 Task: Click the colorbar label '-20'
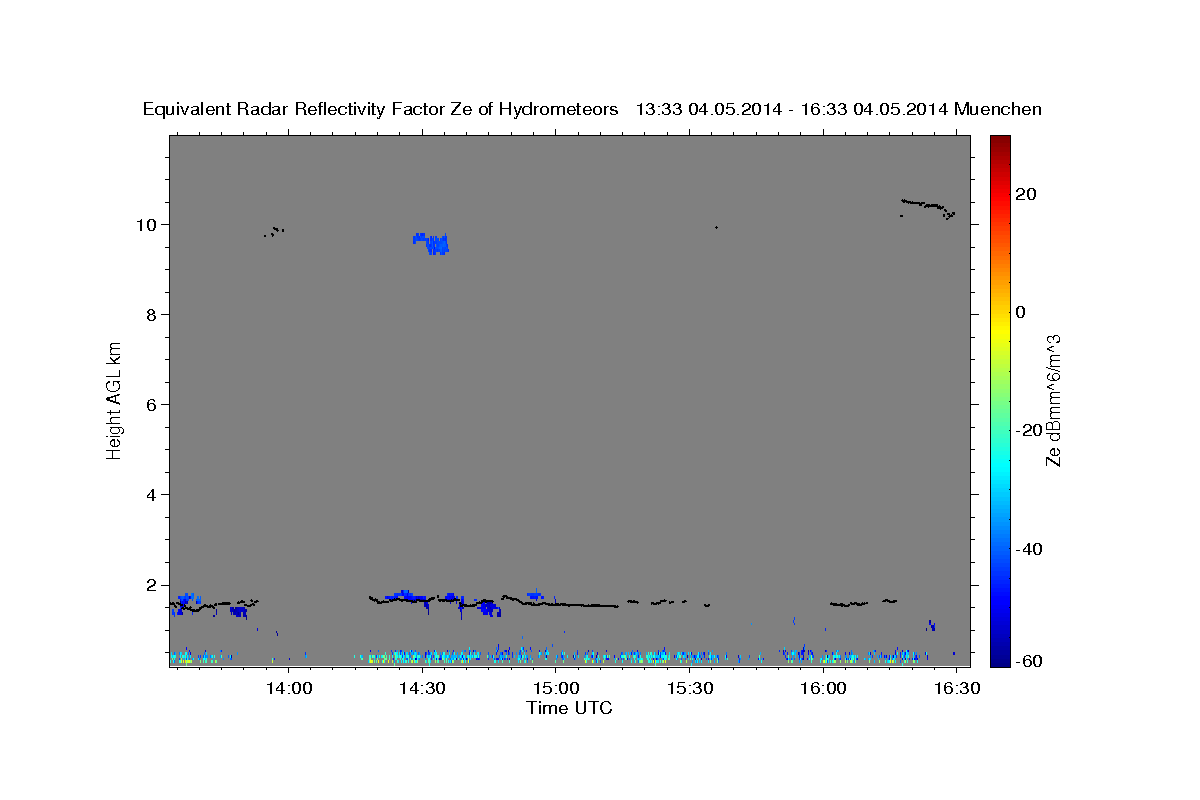[1028, 430]
